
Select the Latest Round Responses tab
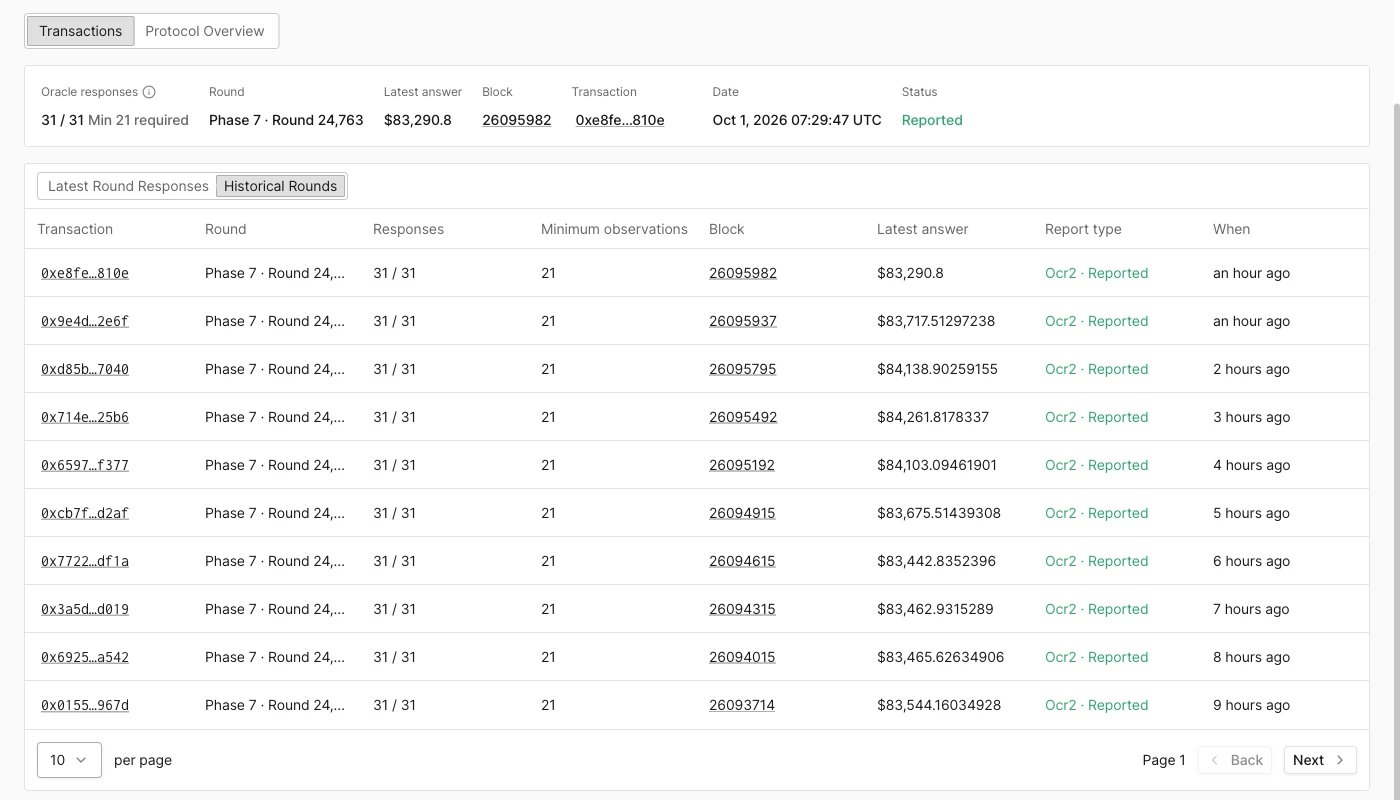[x=128, y=186]
